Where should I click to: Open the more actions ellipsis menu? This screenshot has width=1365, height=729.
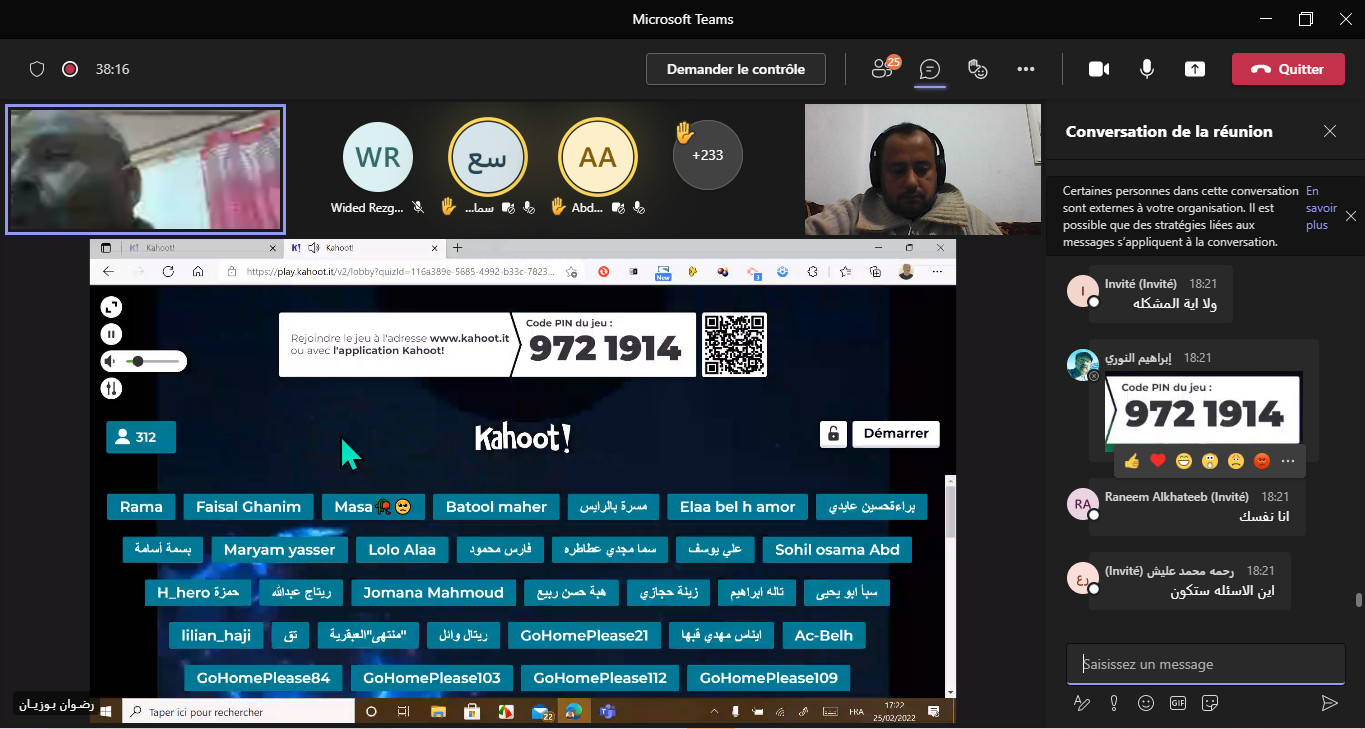pyautogui.click(x=1026, y=69)
